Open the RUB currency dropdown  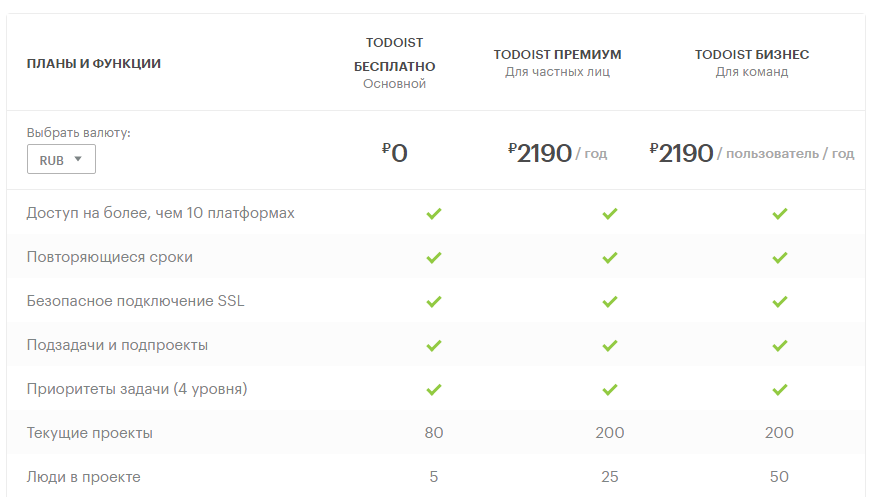point(61,159)
